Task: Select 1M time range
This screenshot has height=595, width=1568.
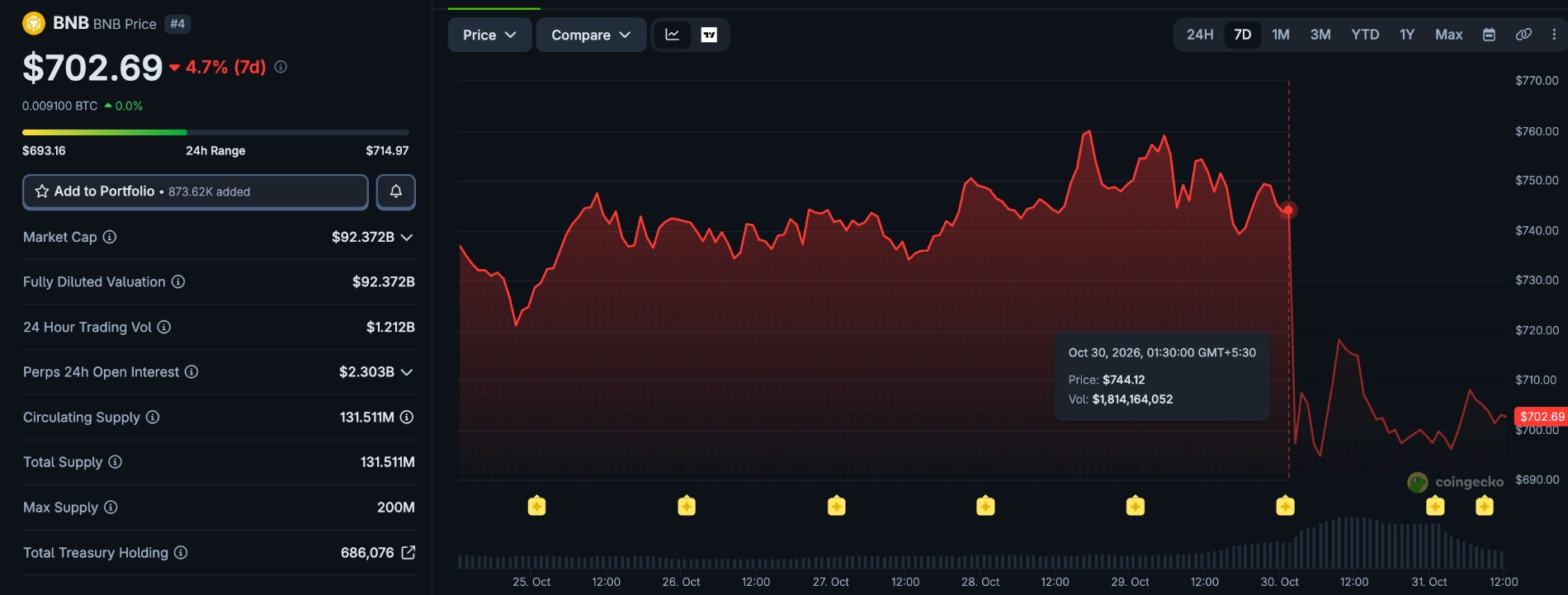Action: [1281, 35]
